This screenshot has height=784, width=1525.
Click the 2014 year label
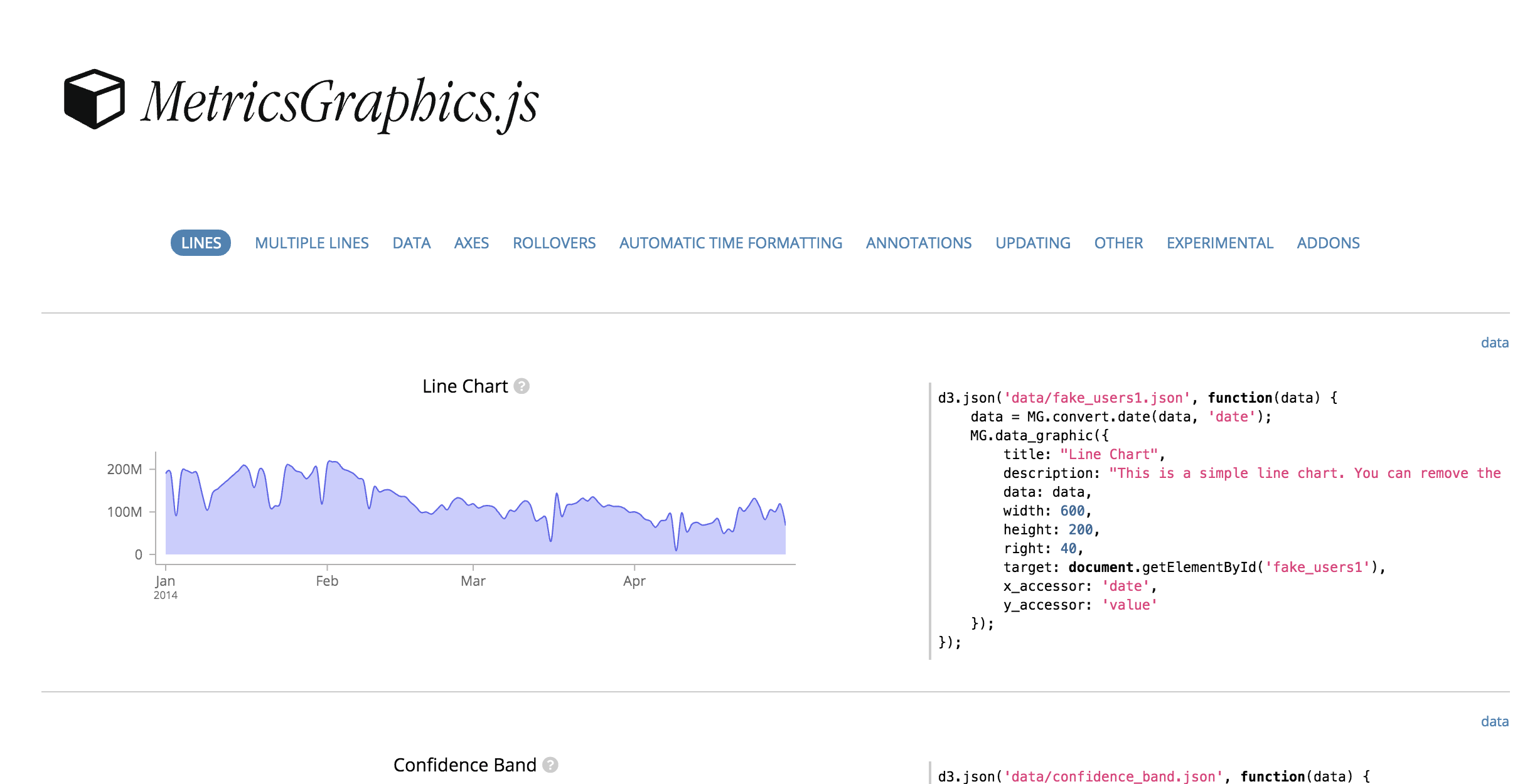(166, 595)
